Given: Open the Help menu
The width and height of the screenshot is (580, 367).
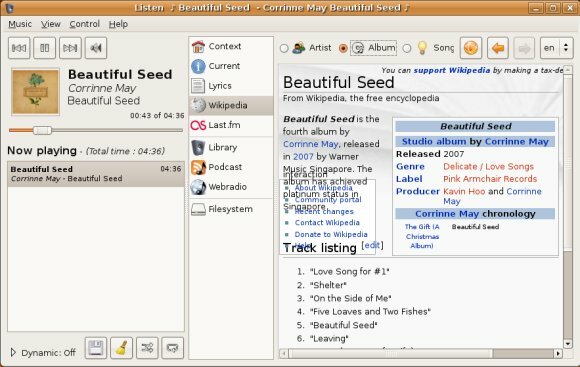Looking at the screenshot, I should point(118,24).
